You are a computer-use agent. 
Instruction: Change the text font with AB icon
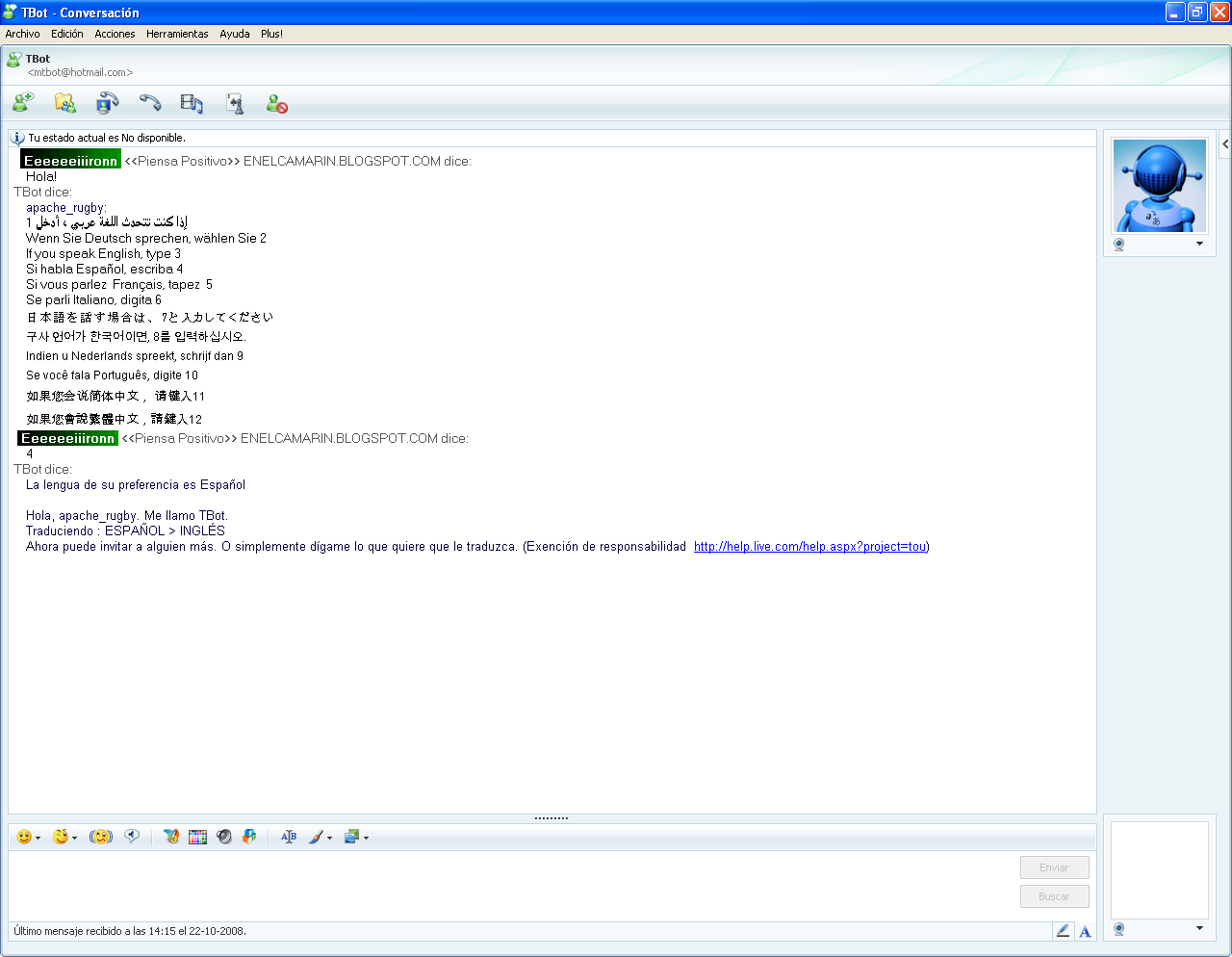point(289,837)
